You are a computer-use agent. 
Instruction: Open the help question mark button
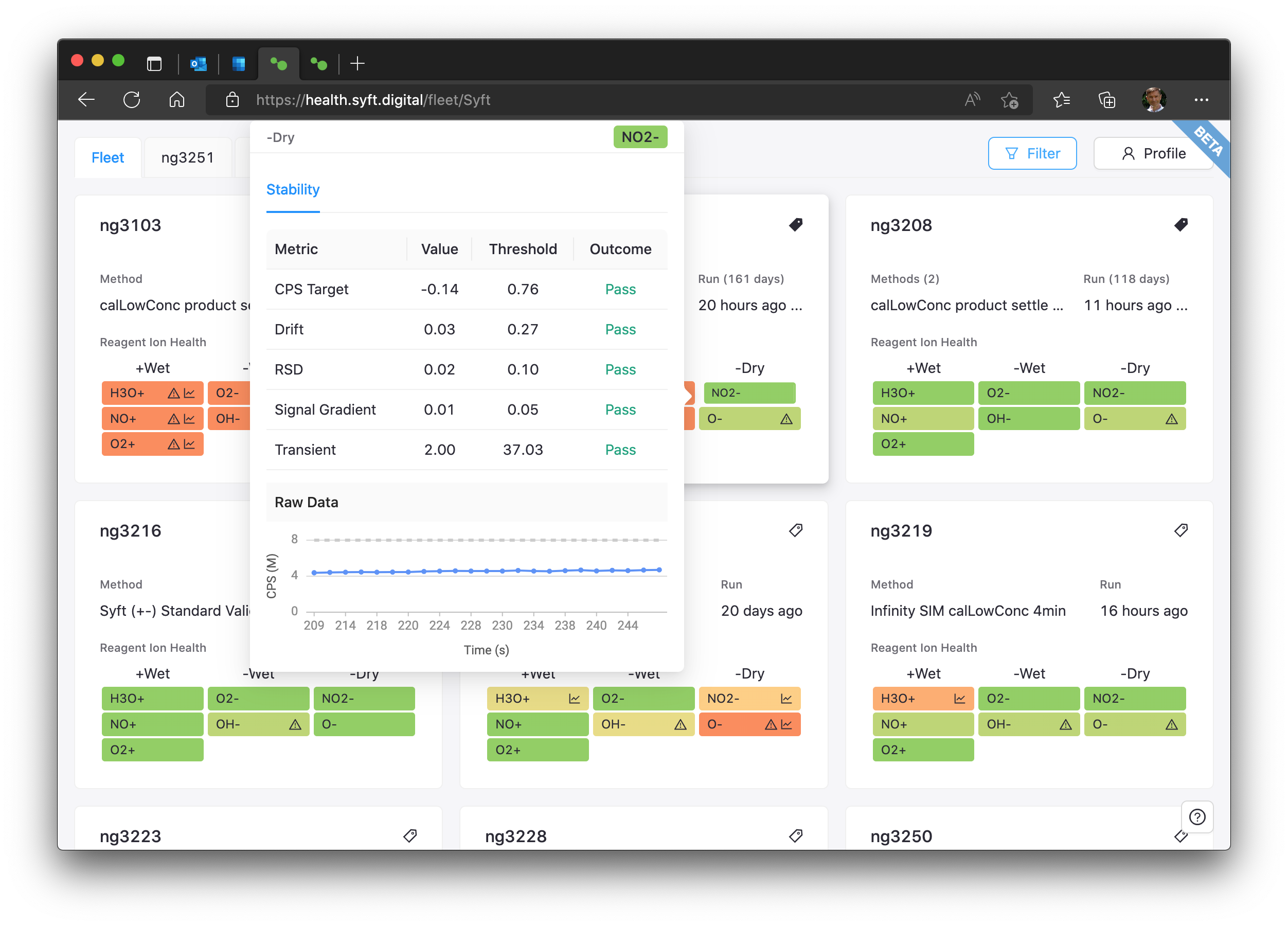[1197, 817]
